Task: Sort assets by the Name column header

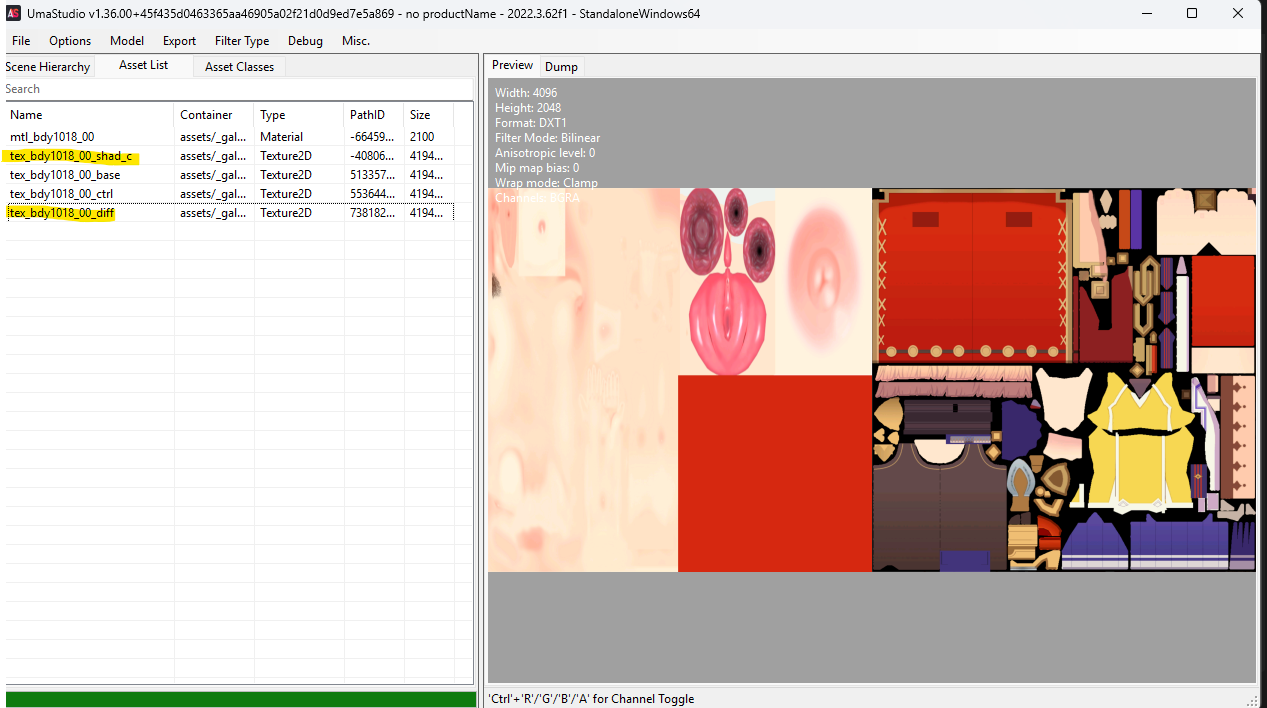Action: pos(89,115)
